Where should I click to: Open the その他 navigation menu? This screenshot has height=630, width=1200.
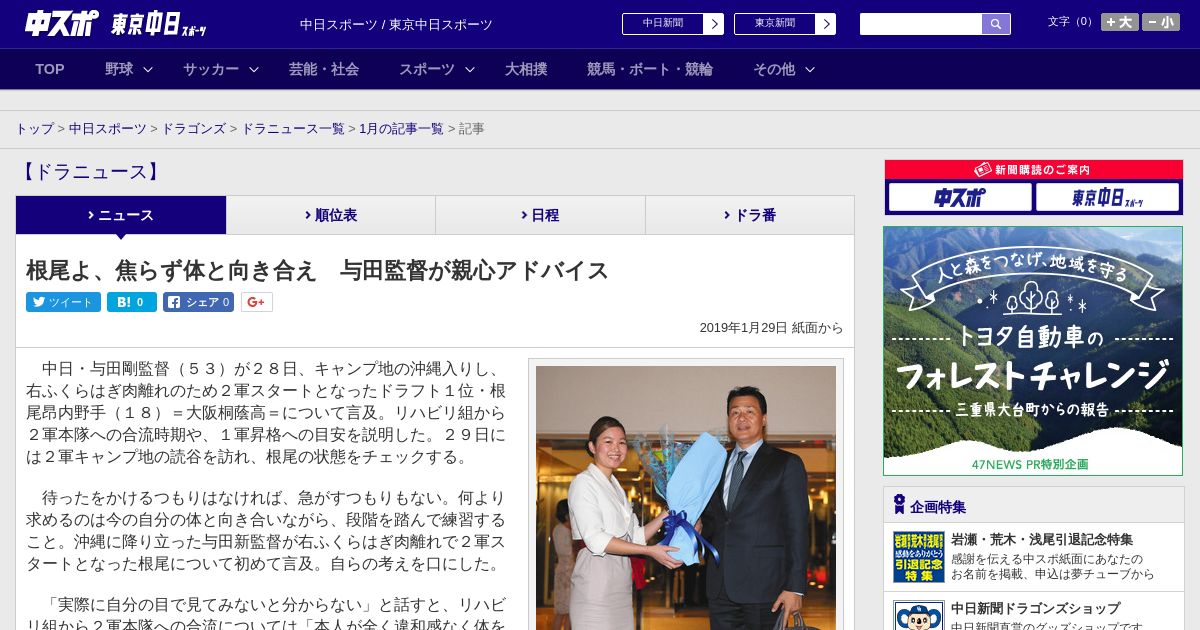coord(774,69)
